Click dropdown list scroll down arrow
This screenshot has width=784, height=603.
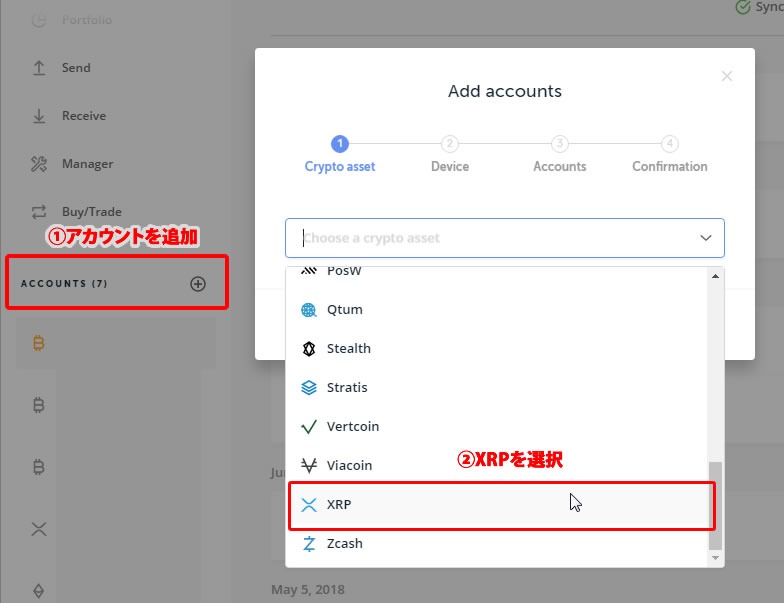[716, 558]
